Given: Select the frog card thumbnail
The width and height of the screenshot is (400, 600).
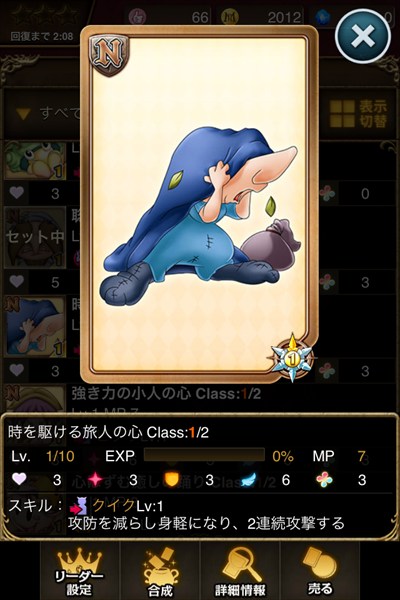Looking at the screenshot, I should click(x=35, y=161).
